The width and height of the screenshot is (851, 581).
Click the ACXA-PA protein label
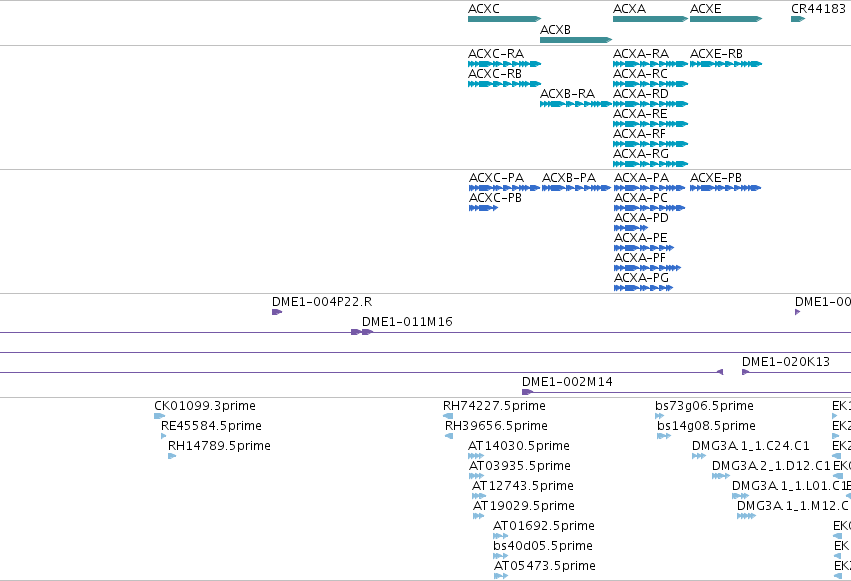point(641,178)
